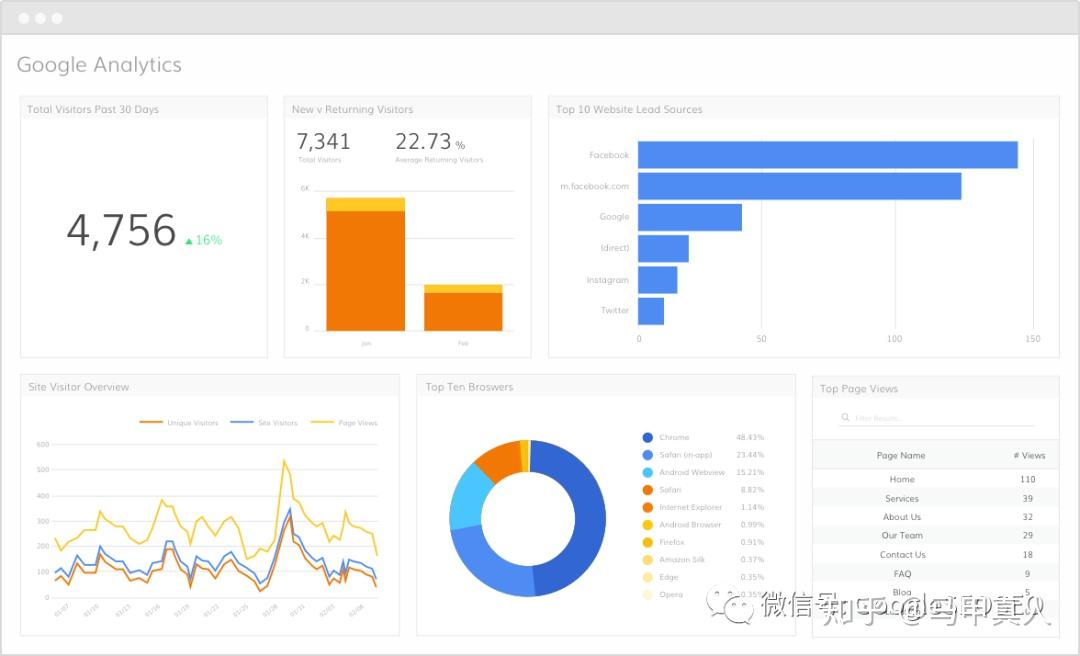Select the Contact Us page name

(x=902, y=555)
